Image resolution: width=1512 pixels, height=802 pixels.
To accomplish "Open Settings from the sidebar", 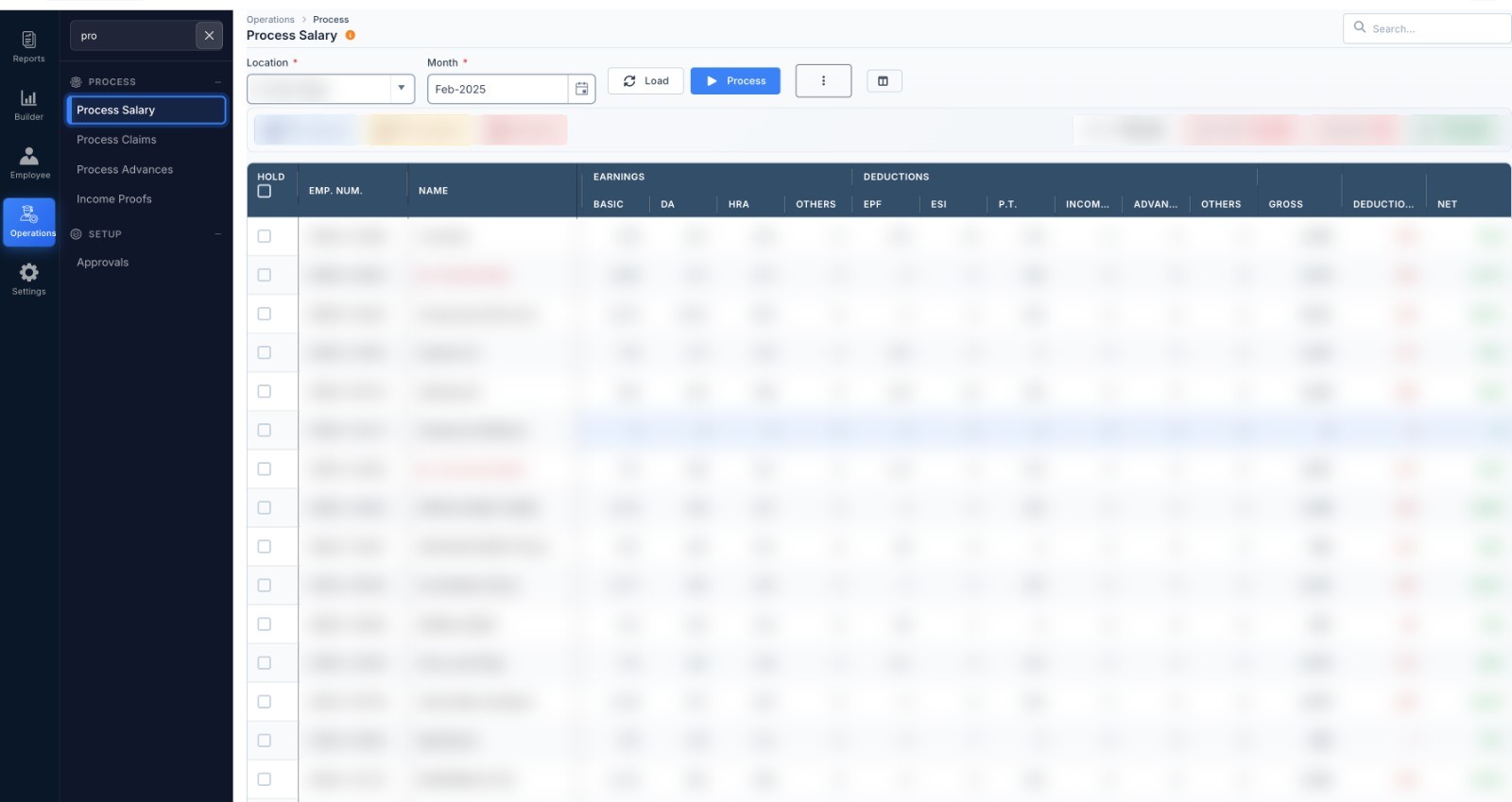I will click(x=28, y=279).
